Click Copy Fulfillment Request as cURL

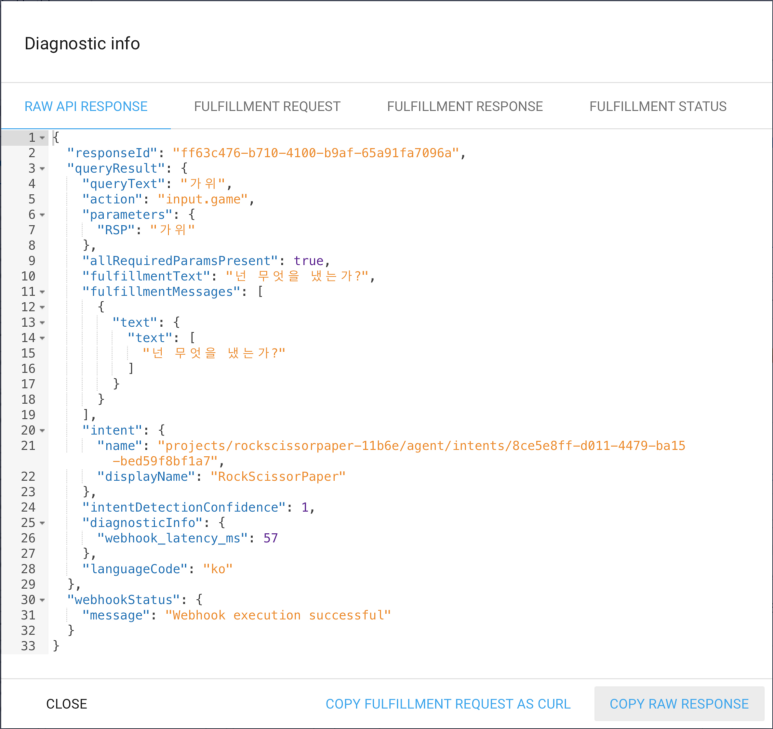(x=448, y=704)
